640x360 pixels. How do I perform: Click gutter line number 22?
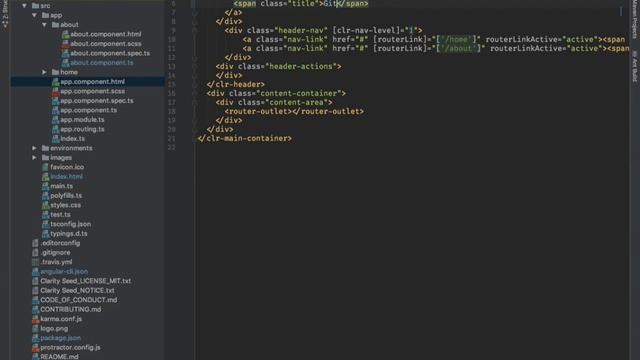171,147
